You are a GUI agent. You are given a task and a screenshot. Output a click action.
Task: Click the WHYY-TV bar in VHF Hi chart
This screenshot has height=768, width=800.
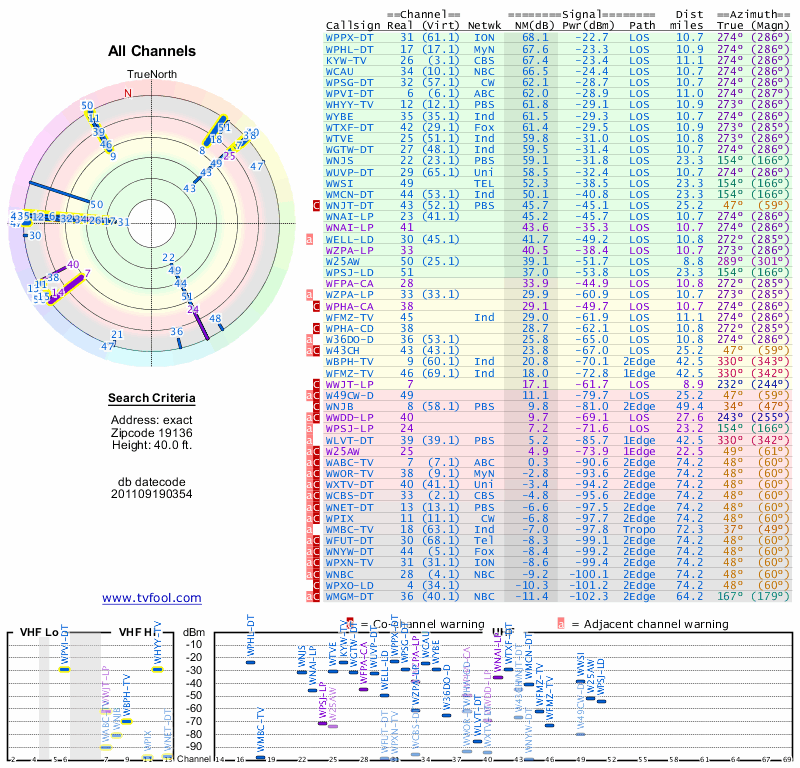coord(157,669)
